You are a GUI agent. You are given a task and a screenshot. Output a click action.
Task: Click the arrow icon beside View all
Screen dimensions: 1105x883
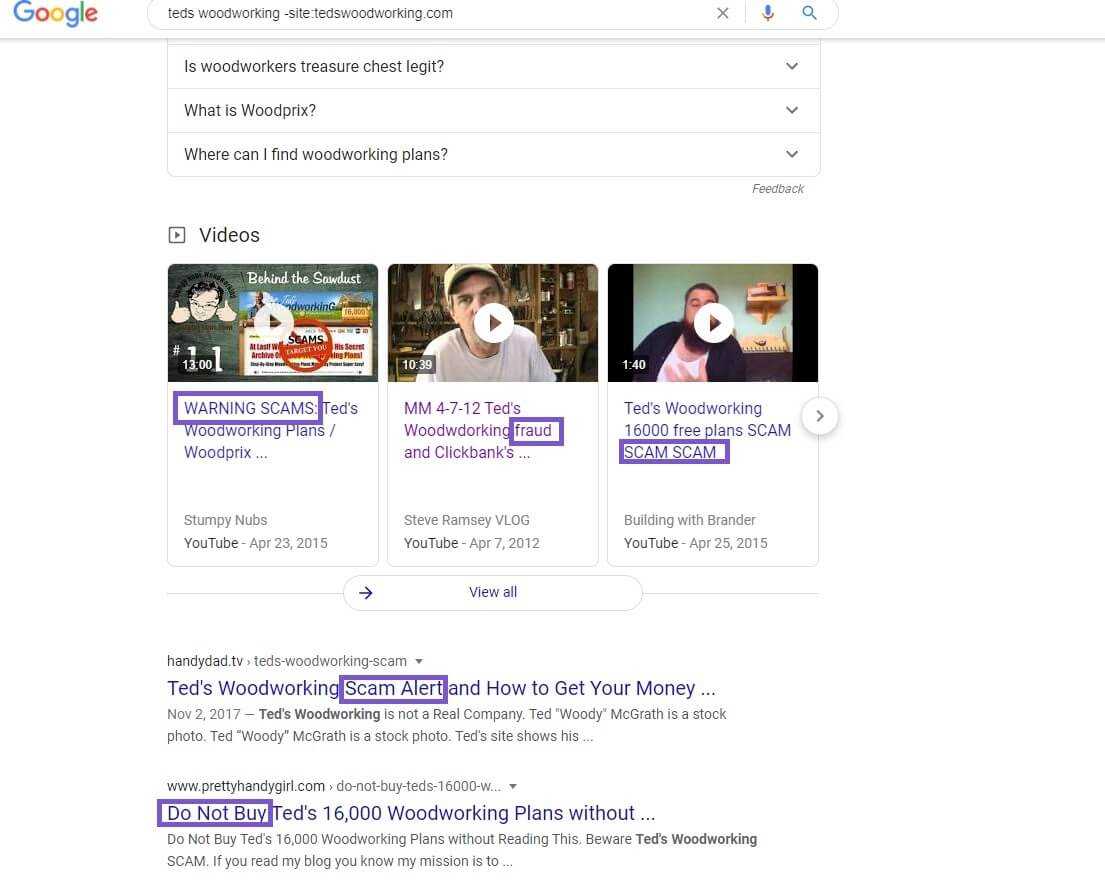pos(366,593)
